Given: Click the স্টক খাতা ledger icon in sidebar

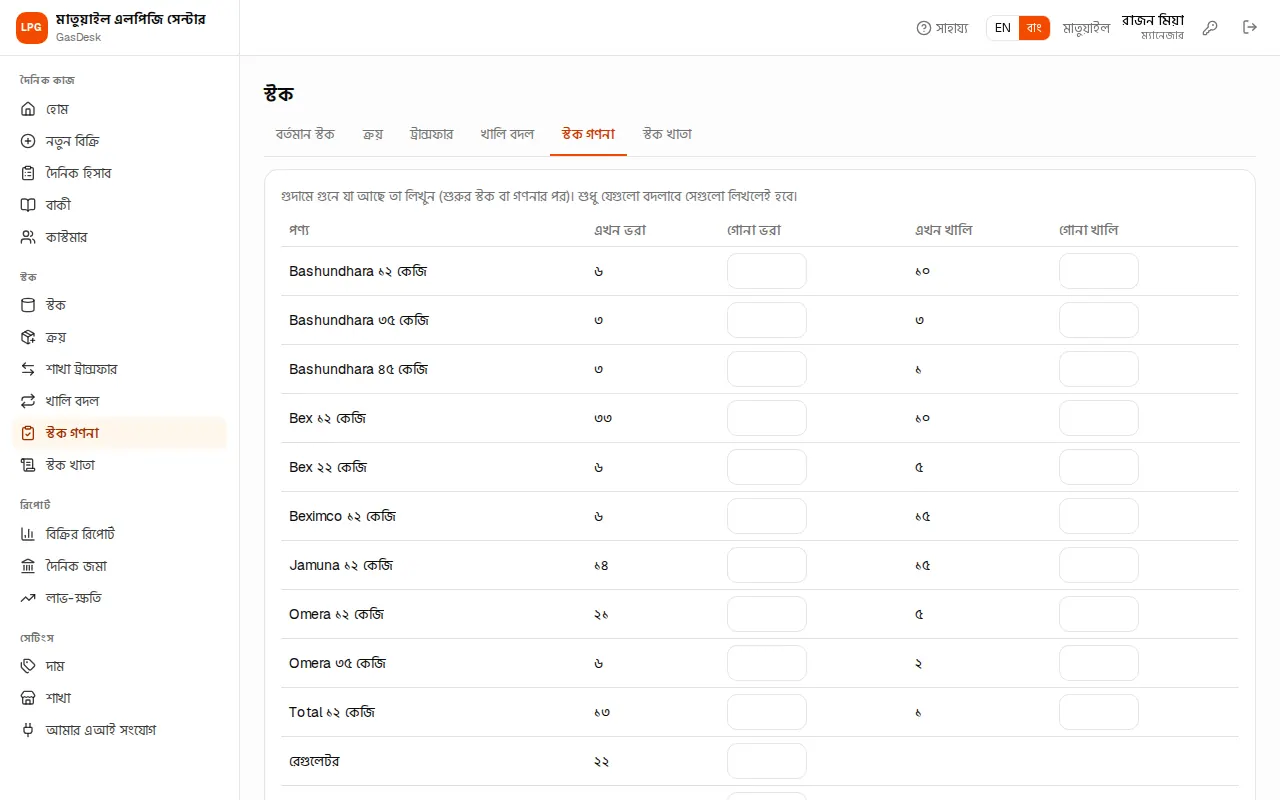Looking at the screenshot, I should tap(28, 465).
